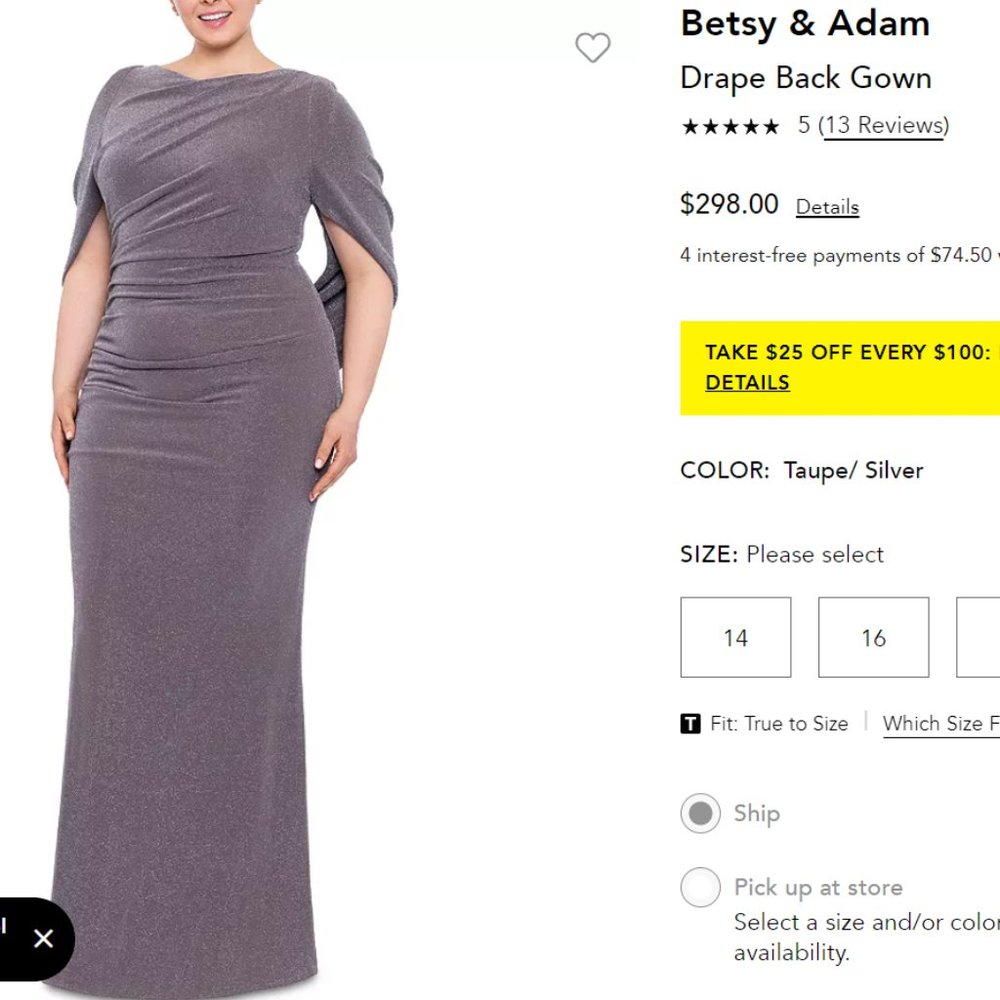Open the 13 Reviews link
This screenshot has width=1000, height=1000.
(x=884, y=125)
